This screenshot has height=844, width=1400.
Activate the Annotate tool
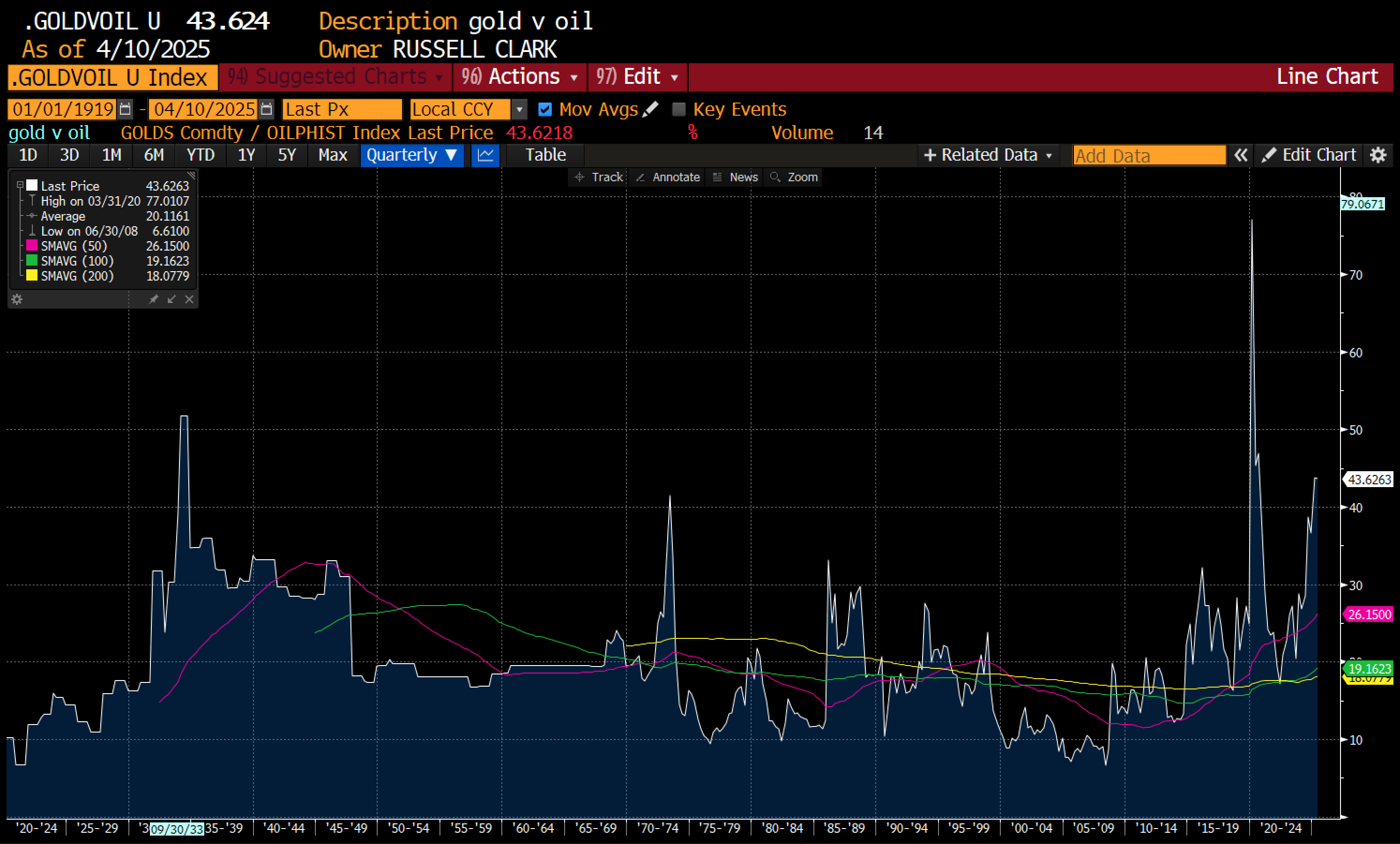668,177
